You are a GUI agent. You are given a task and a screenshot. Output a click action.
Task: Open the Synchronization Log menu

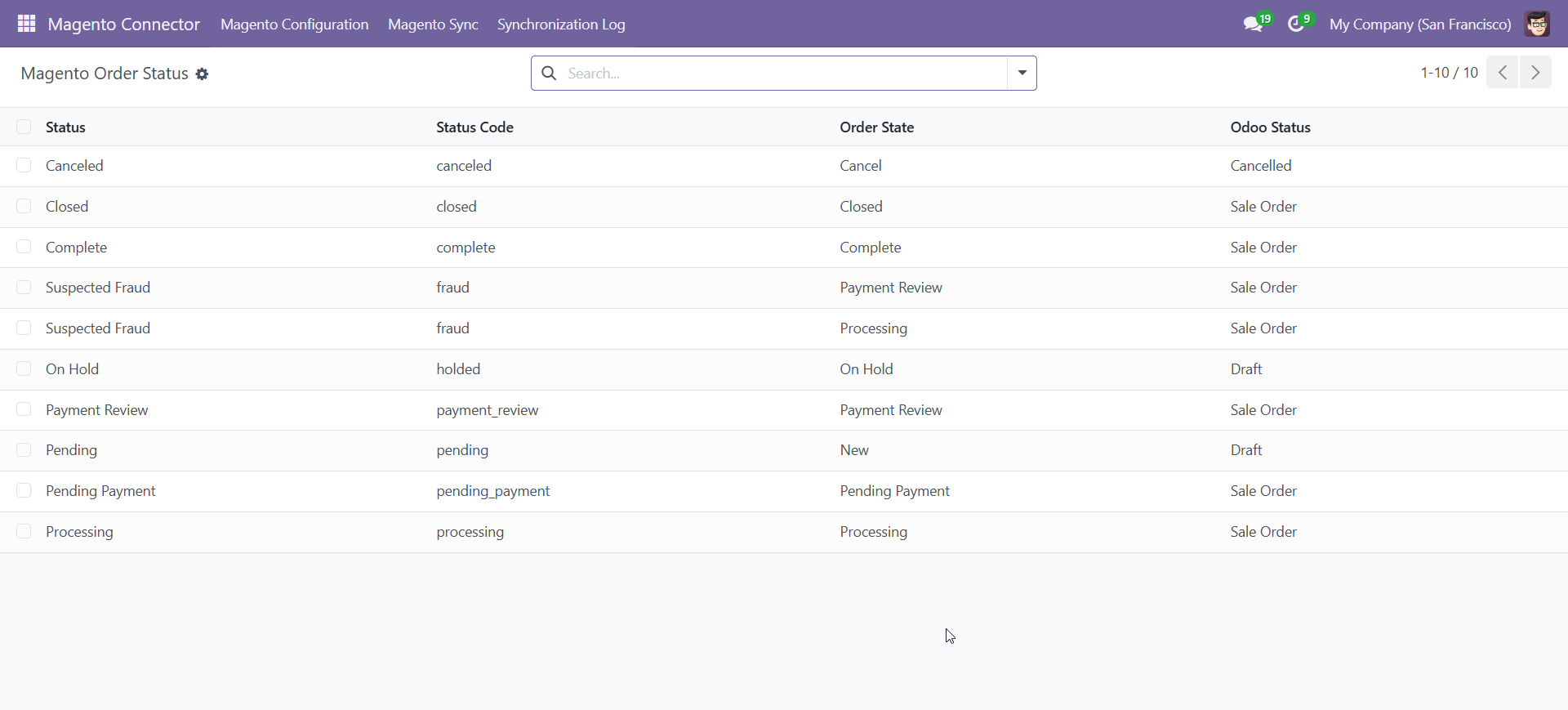pyautogui.click(x=561, y=25)
